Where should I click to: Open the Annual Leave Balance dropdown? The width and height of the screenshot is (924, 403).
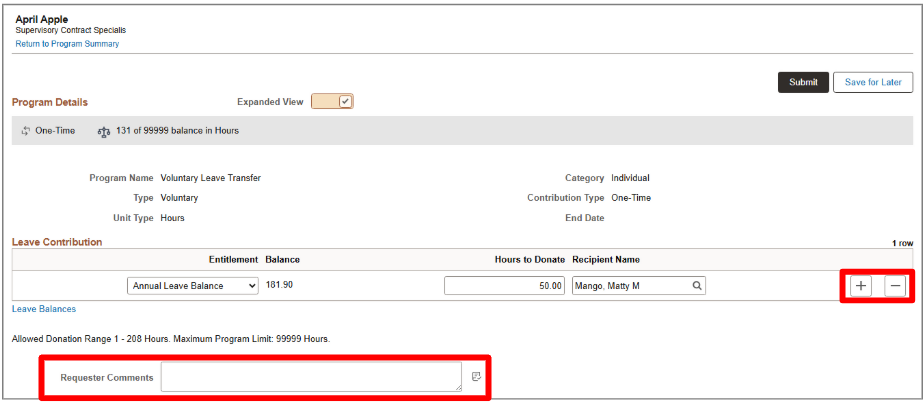tap(193, 286)
